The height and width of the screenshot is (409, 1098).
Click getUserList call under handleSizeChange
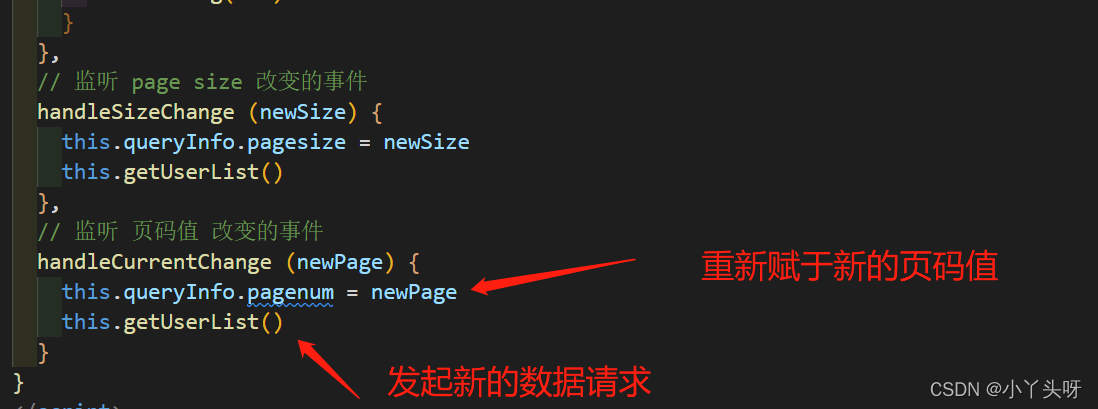[x=191, y=172]
